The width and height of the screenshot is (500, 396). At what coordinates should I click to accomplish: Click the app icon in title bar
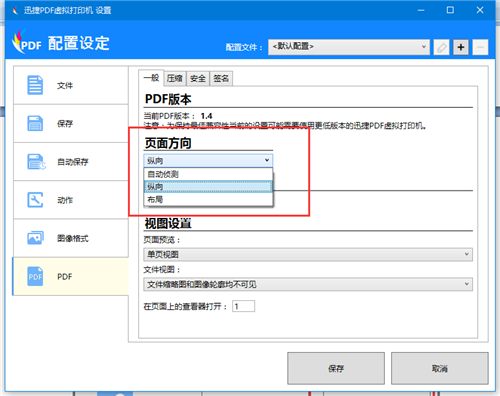[15, 11]
